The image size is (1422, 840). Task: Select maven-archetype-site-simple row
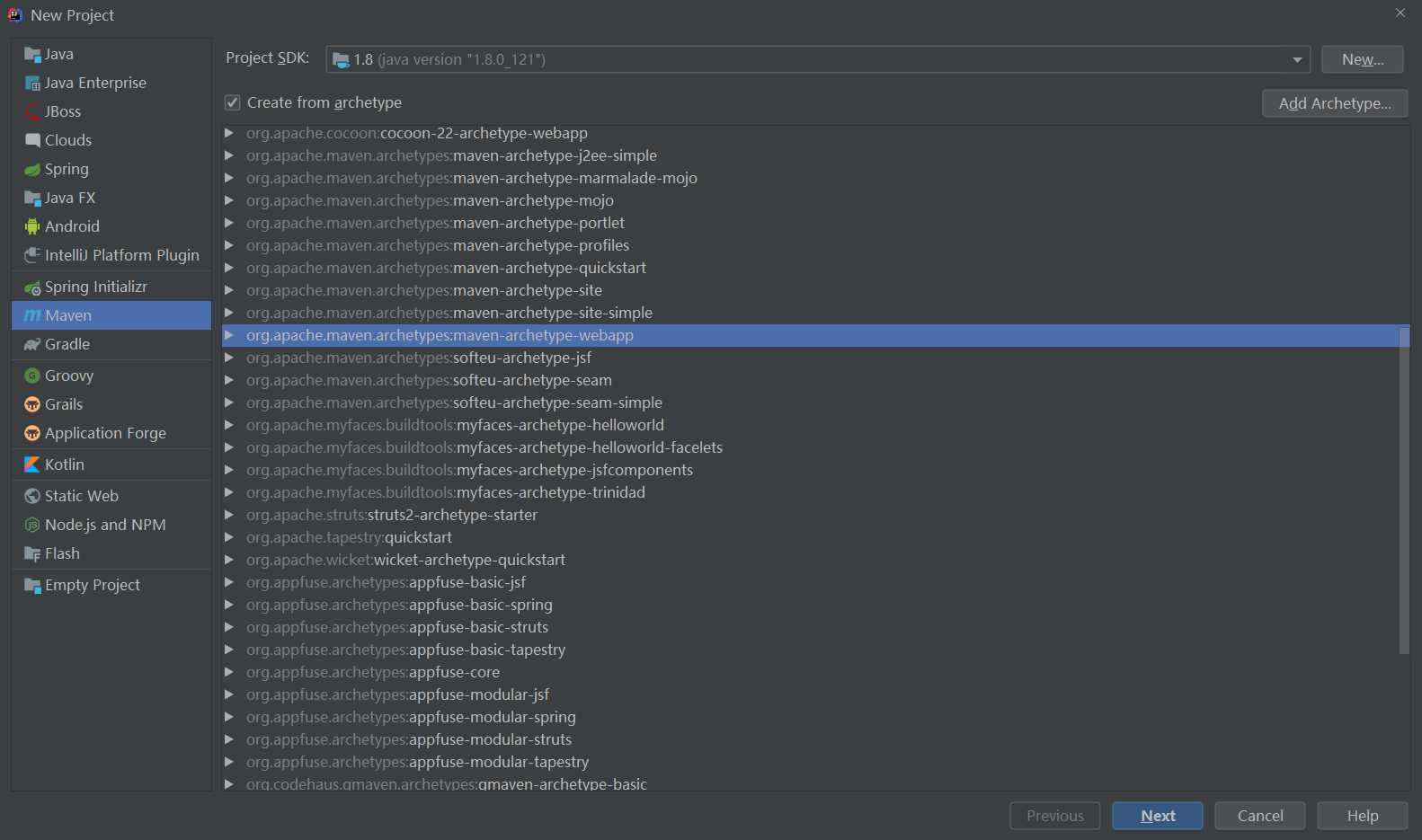point(816,313)
